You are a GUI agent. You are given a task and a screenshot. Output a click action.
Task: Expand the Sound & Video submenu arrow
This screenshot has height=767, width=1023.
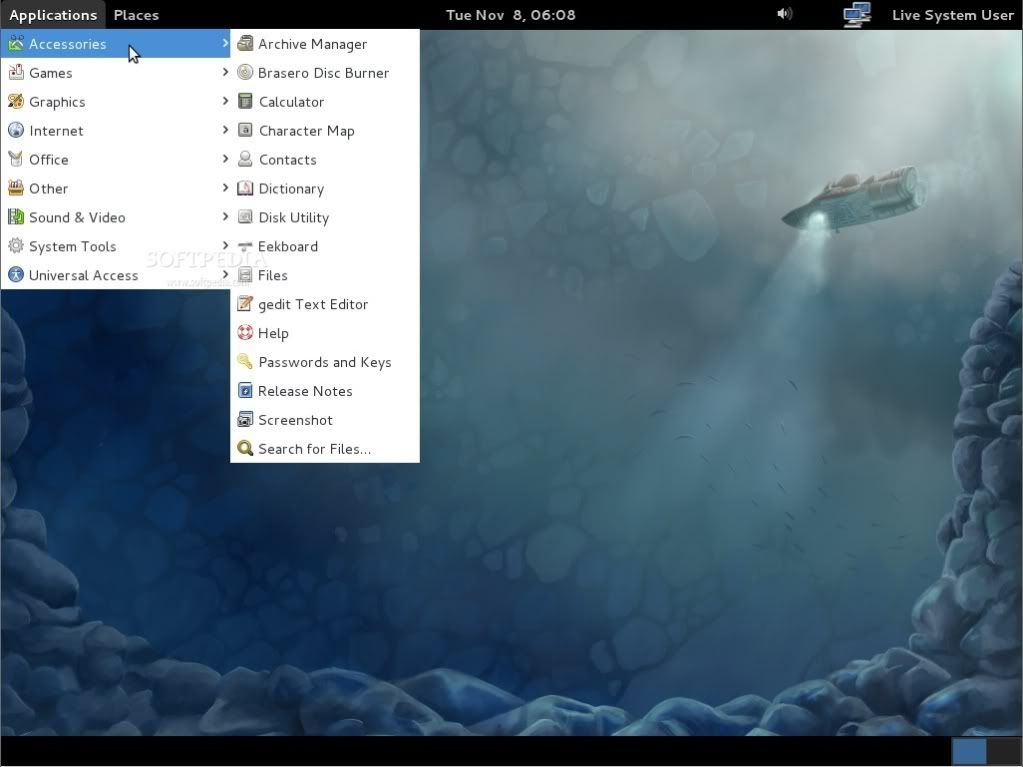(225, 217)
